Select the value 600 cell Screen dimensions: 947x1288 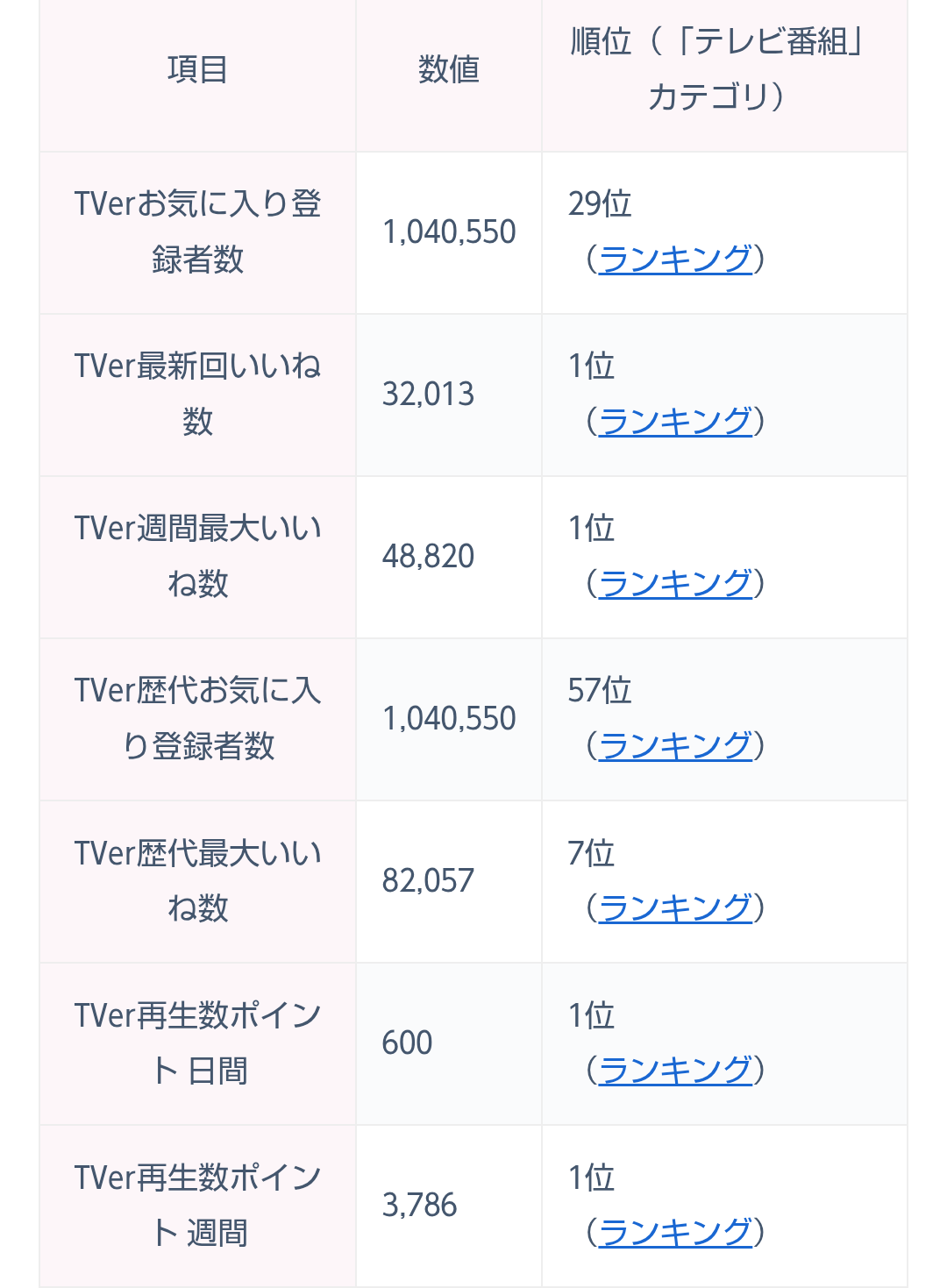click(x=407, y=1043)
